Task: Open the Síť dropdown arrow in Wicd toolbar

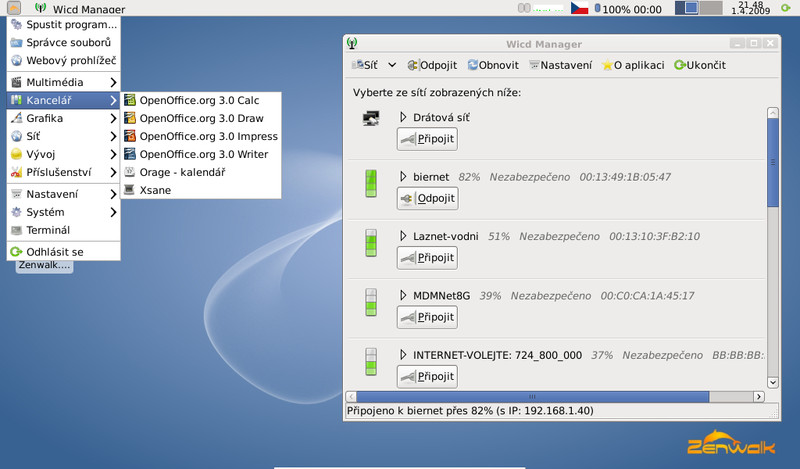Action: 392,65
